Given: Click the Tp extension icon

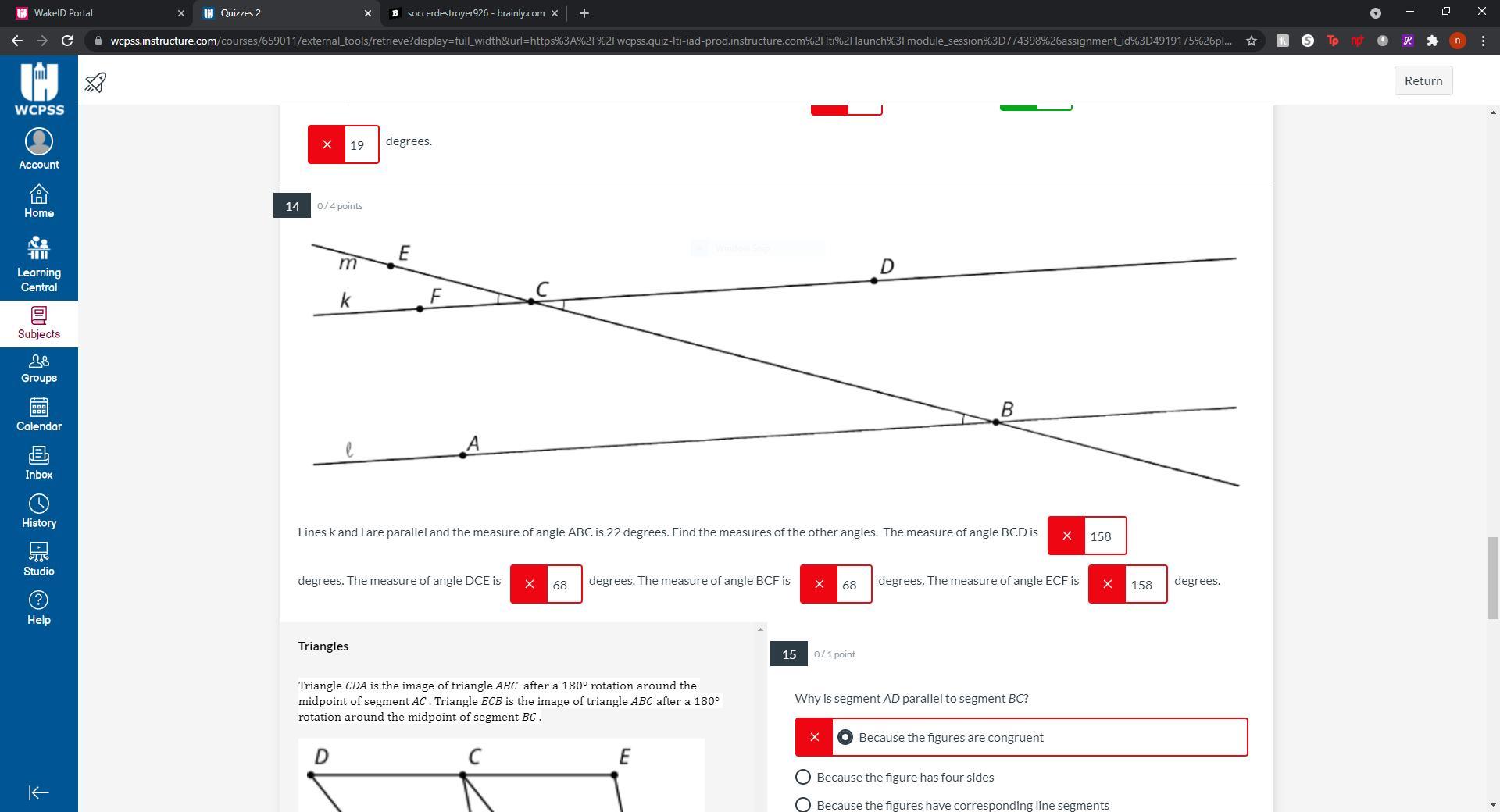Looking at the screenshot, I should click(x=1332, y=41).
